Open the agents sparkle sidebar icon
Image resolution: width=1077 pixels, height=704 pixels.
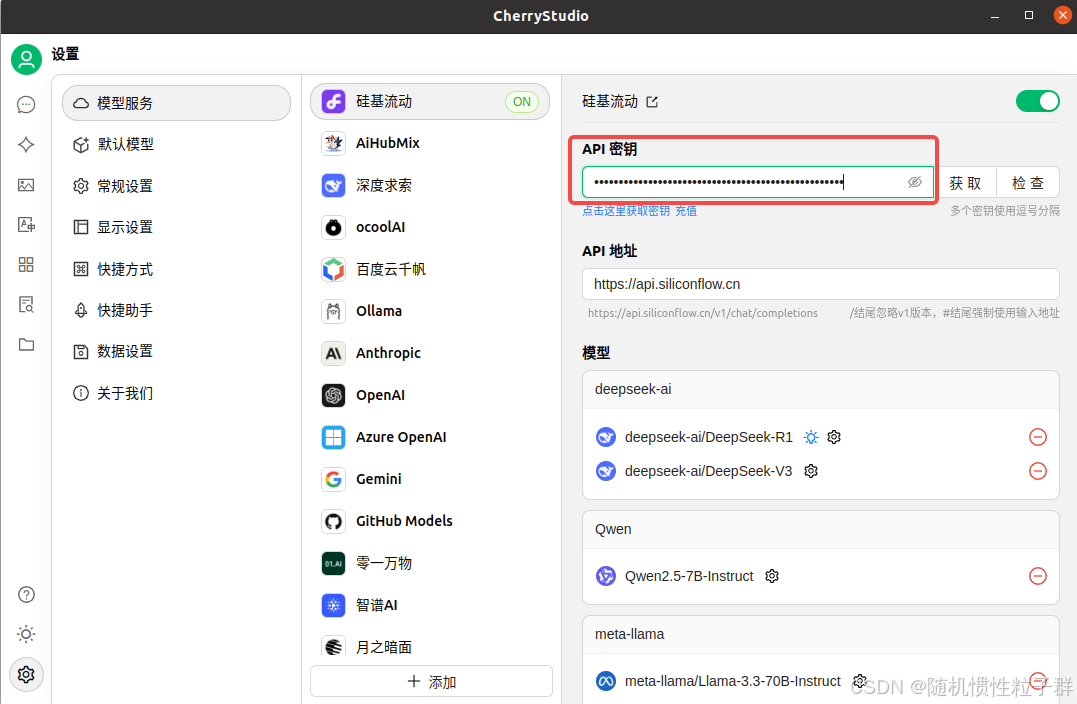click(x=26, y=144)
